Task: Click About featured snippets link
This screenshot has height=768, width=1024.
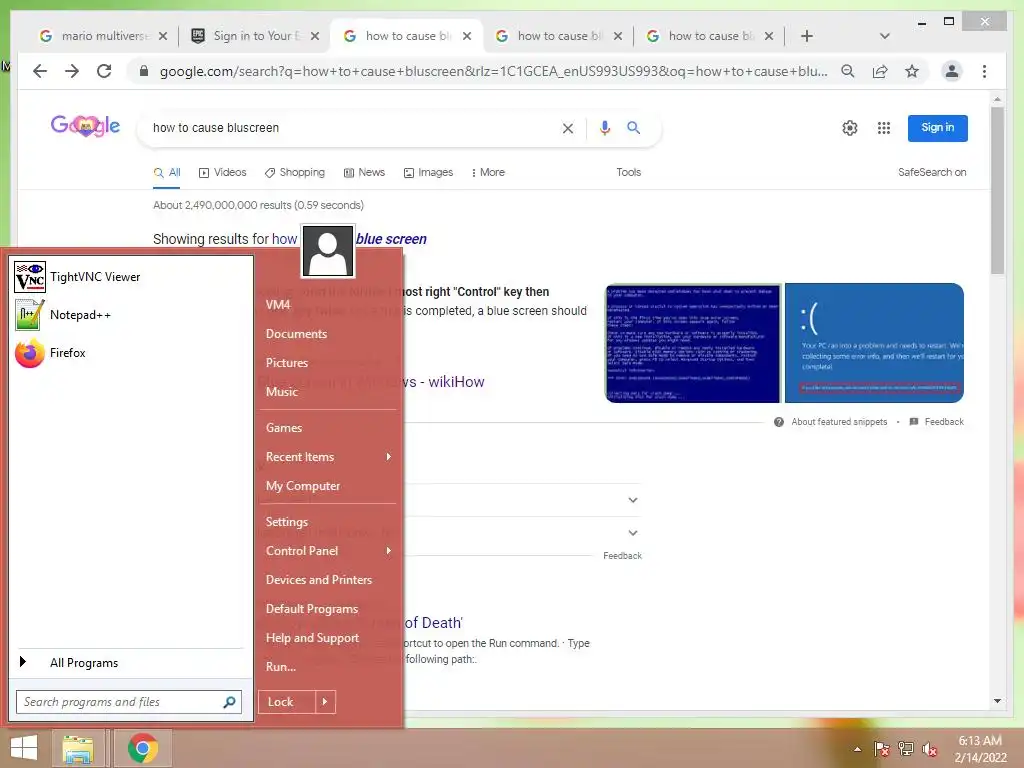Action: (x=839, y=422)
